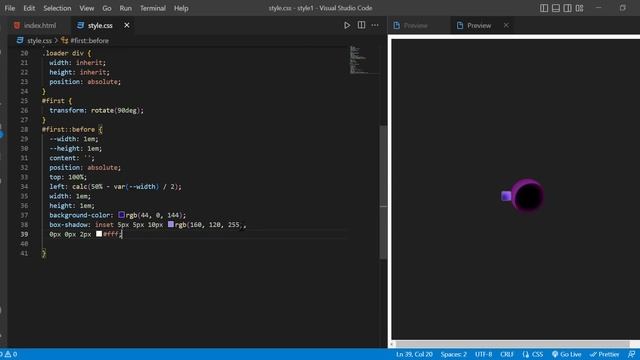Image resolution: width=640 pixels, height=360 pixels.
Task: Minimize the VS Code window
Action: (x=598, y=8)
